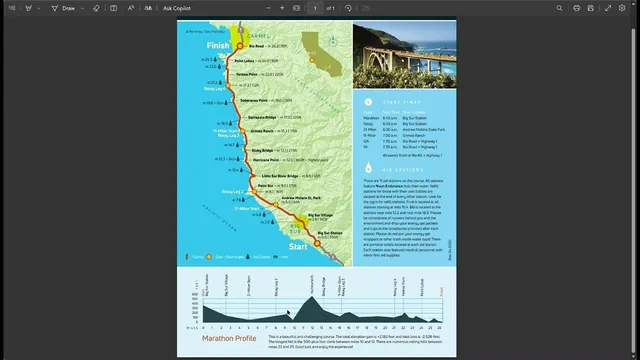Click the Read aloud icon
The width and height of the screenshot is (640, 360).
(131, 8)
